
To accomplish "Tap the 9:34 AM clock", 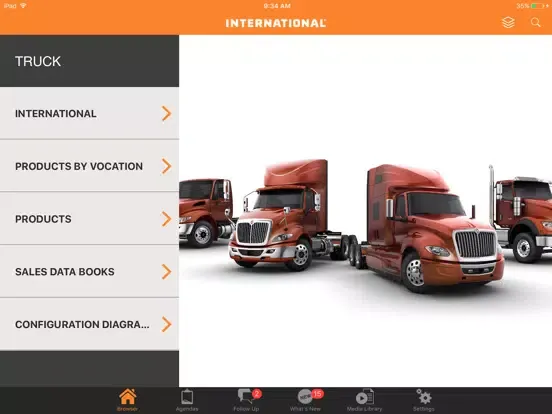I will pos(277,6).
